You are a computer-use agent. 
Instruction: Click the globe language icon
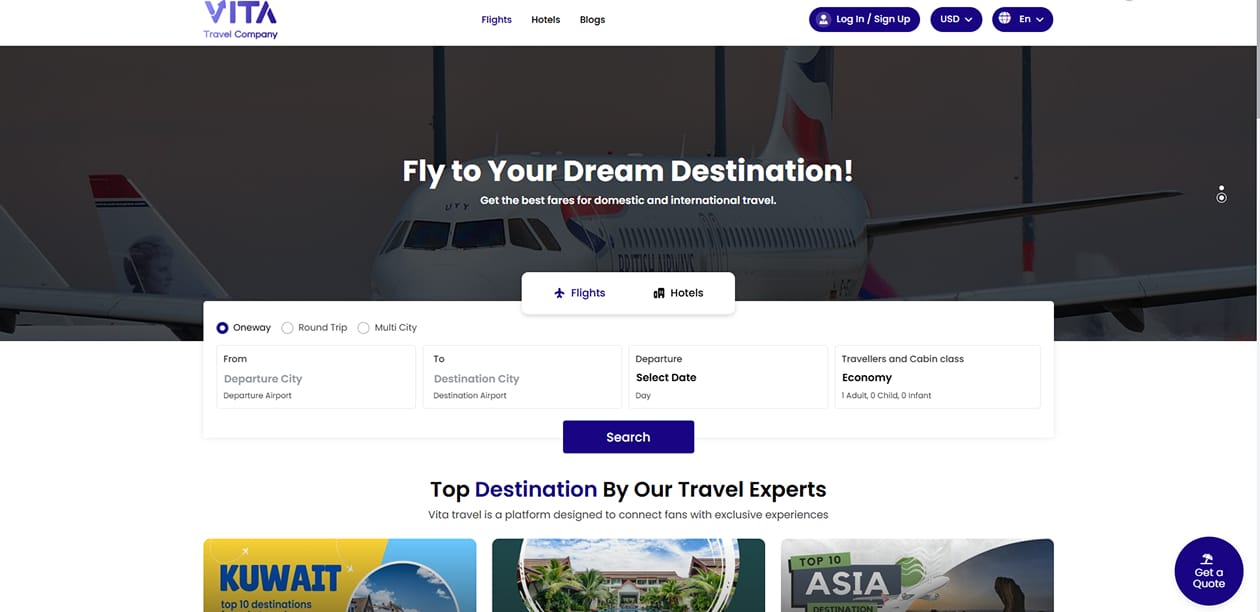(1003, 19)
